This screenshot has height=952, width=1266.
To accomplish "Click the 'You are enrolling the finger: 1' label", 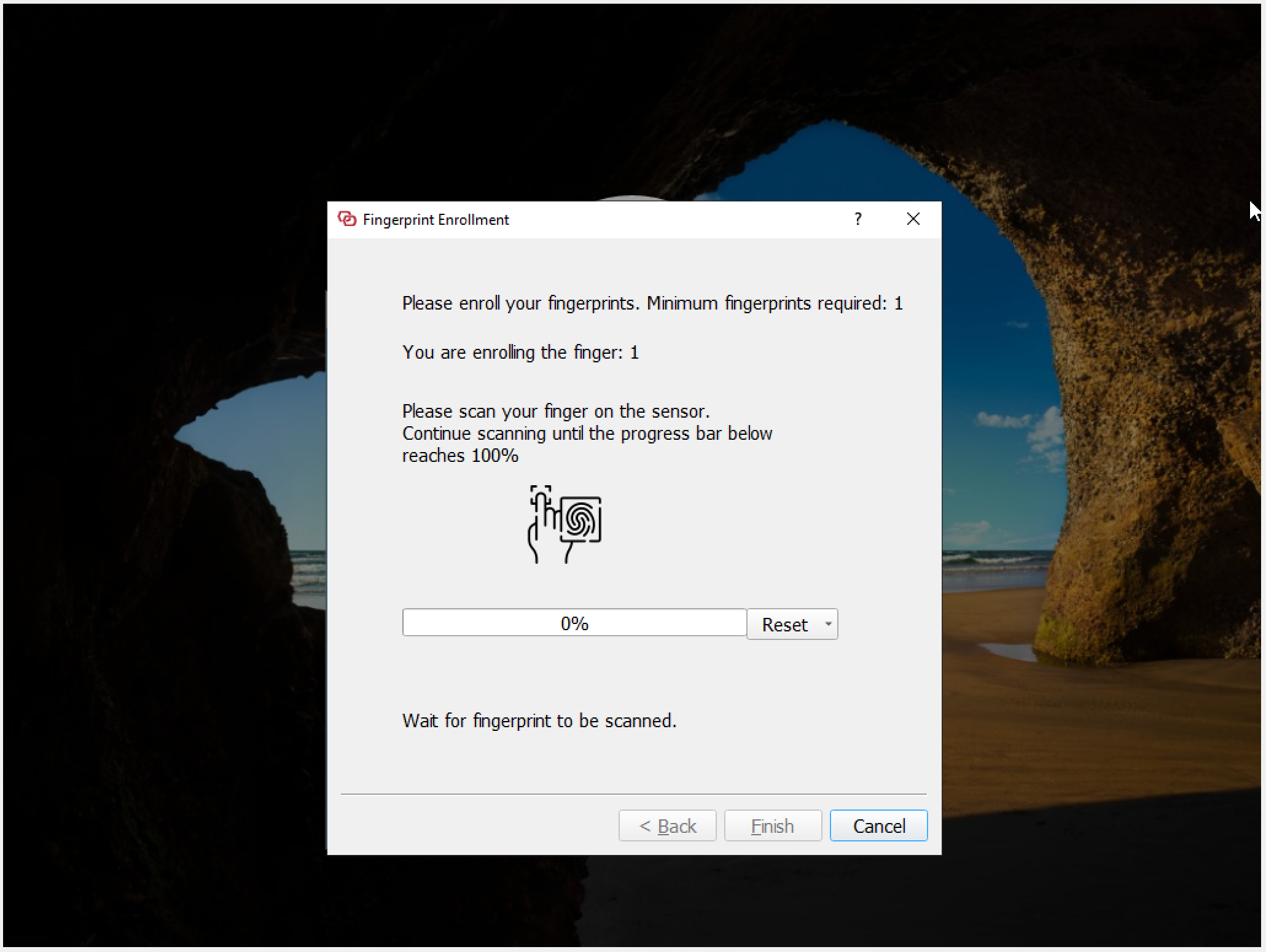I will (x=520, y=353).
